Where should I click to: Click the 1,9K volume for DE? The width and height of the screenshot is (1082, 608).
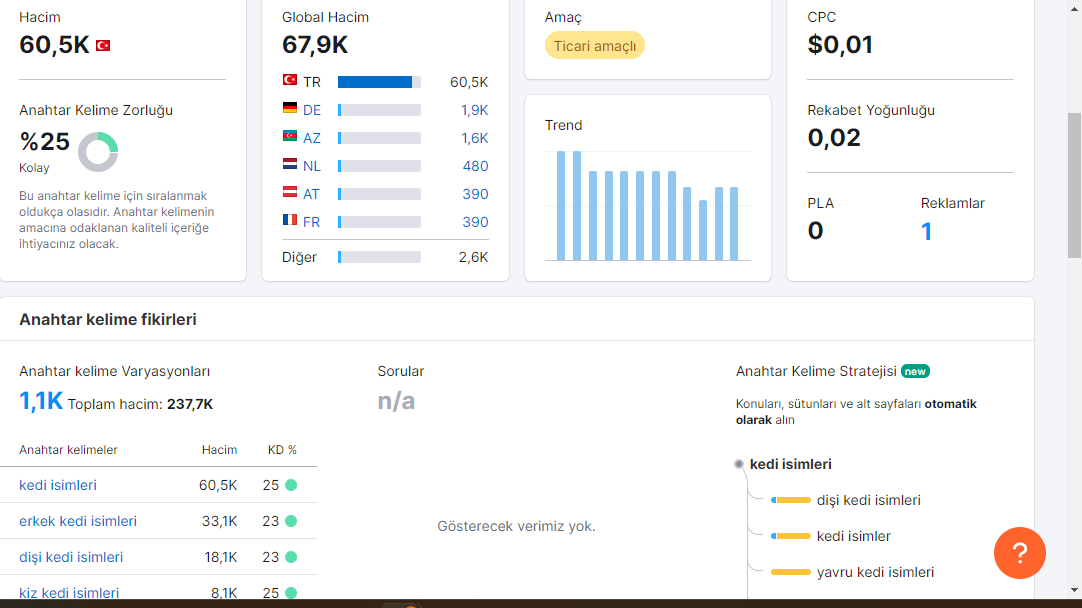(x=475, y=110)
